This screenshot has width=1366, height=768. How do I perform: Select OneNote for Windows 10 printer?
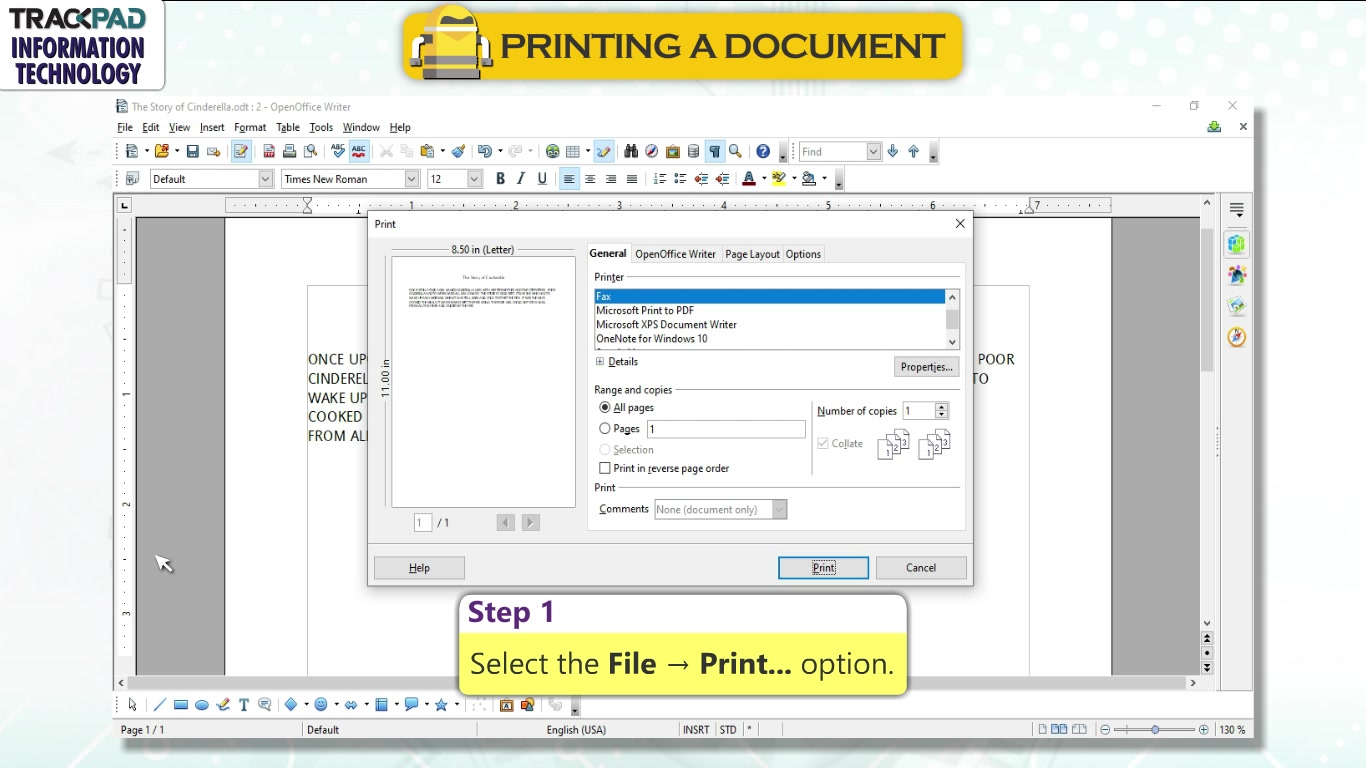click(x=652, y=339)
